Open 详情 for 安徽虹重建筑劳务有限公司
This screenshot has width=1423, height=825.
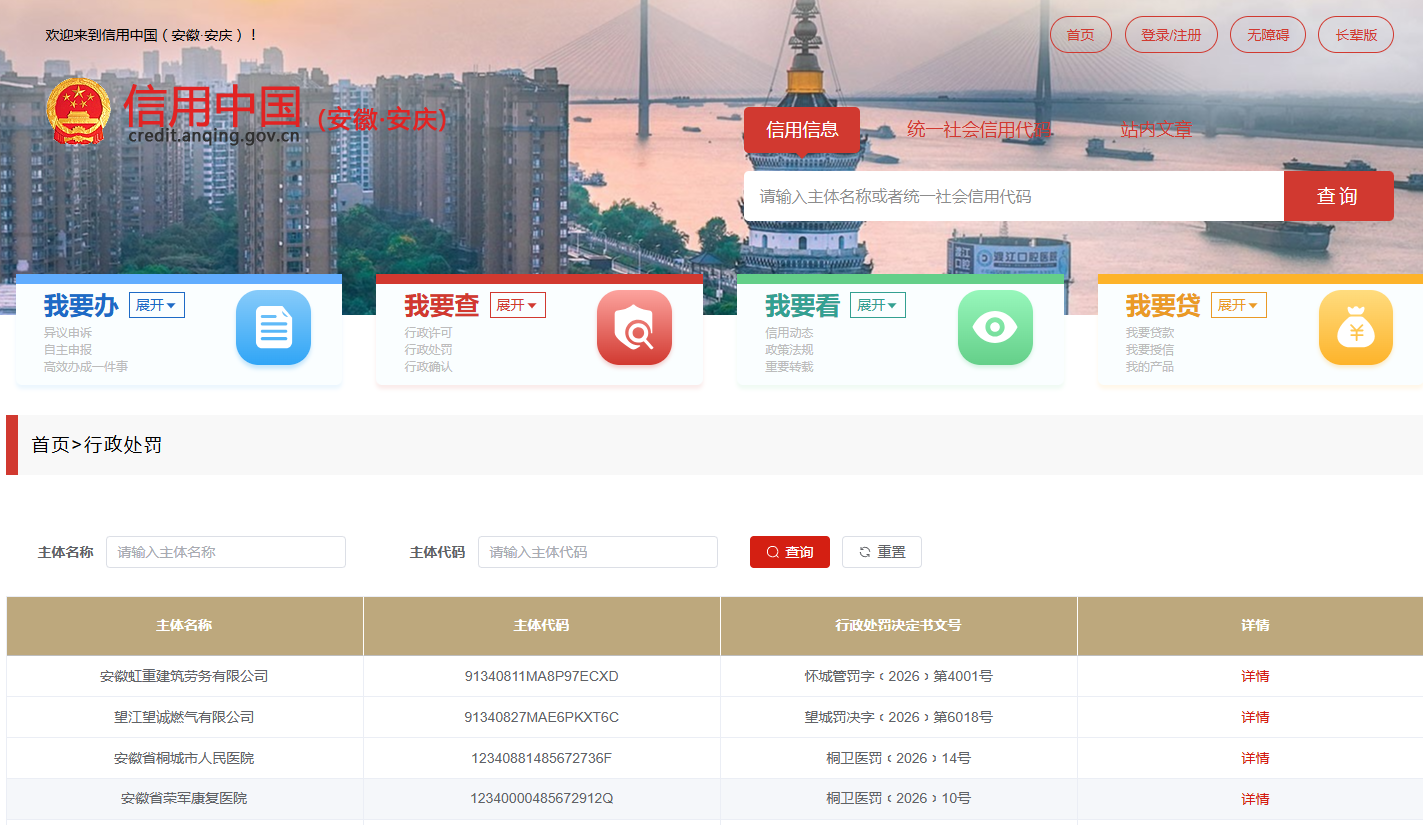coord(1255,676)
